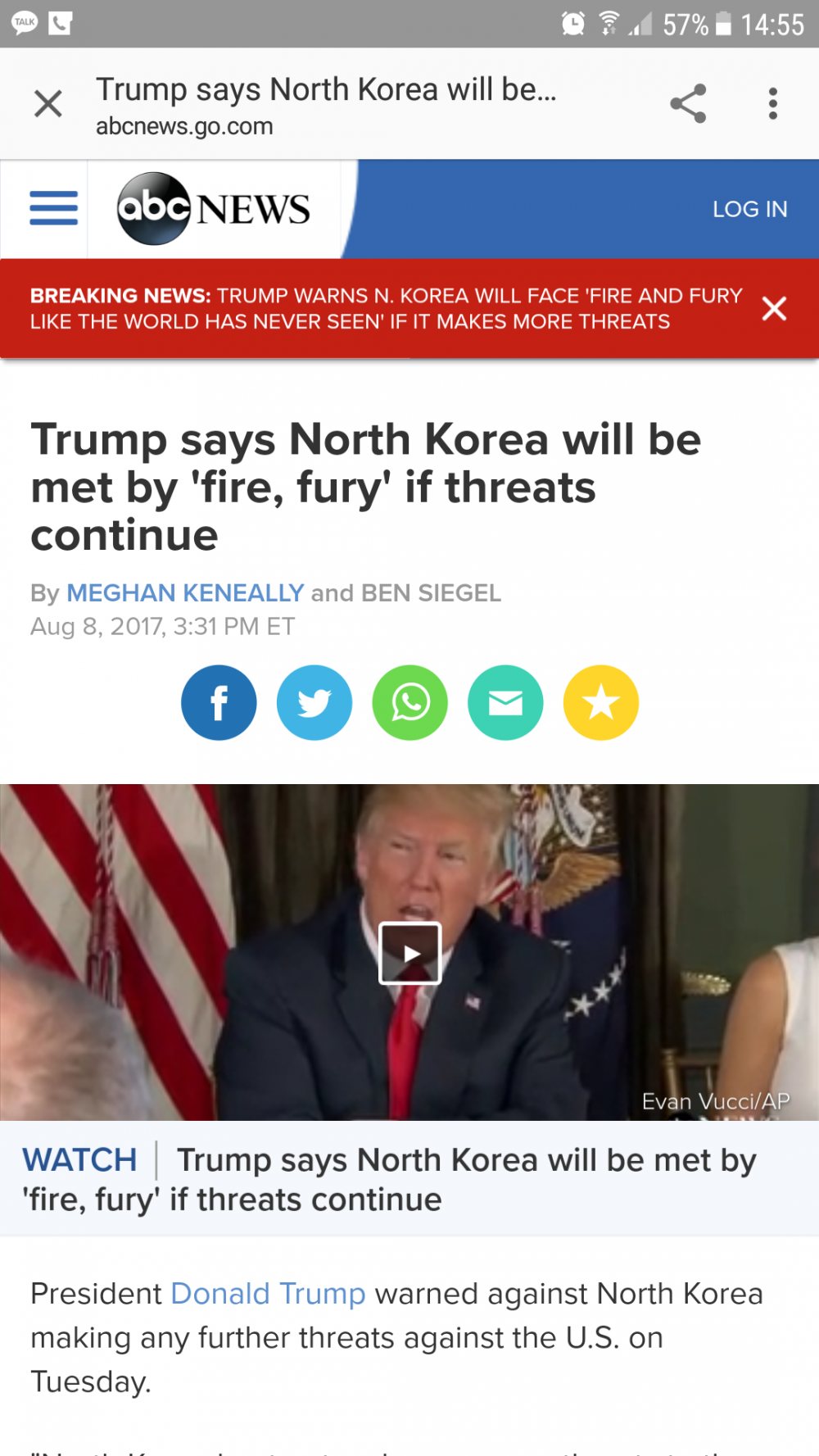Tap the video thumbnail image
The width and height of the screenshot is (819, 1456).
point(409,952)
